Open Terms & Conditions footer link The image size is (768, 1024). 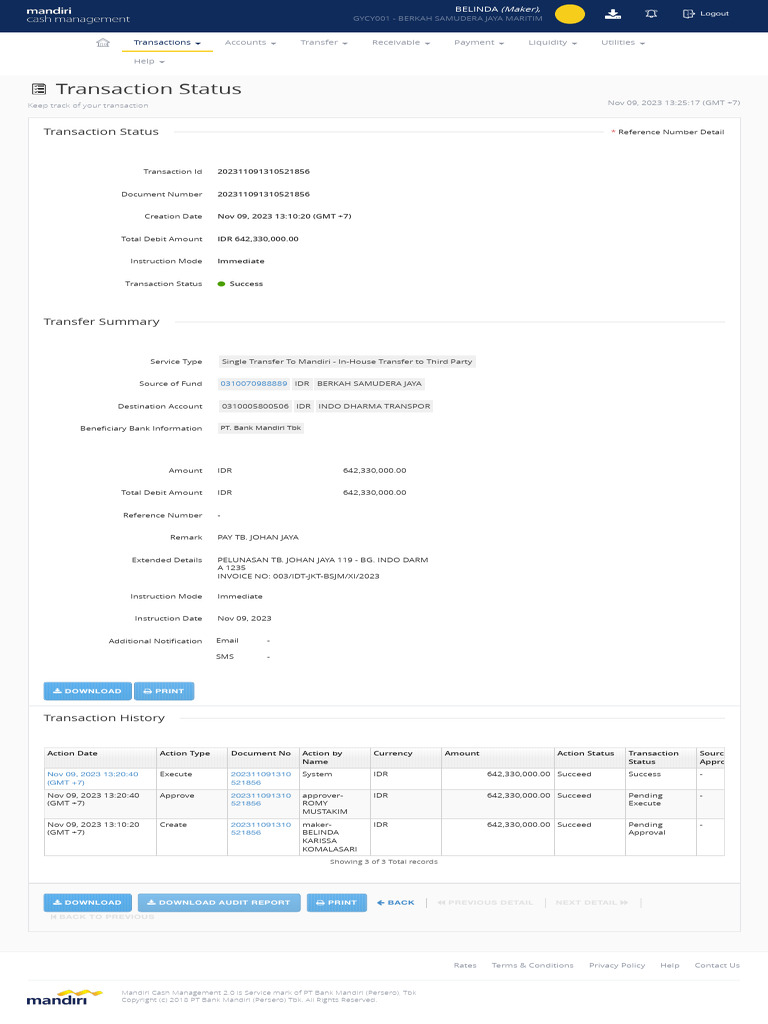[532, 965]
